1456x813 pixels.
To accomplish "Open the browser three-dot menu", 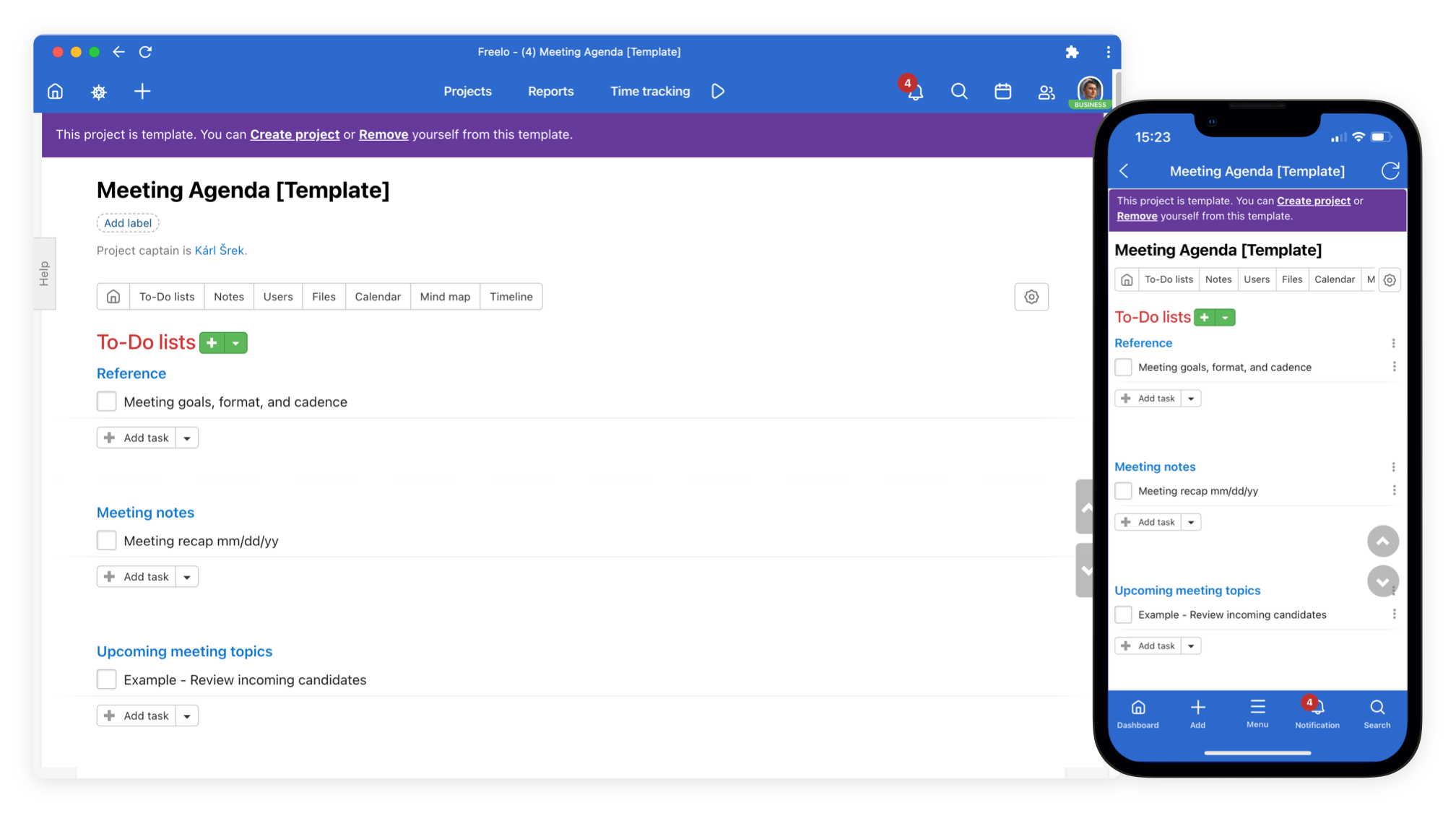I will [x=1108, y=52].
